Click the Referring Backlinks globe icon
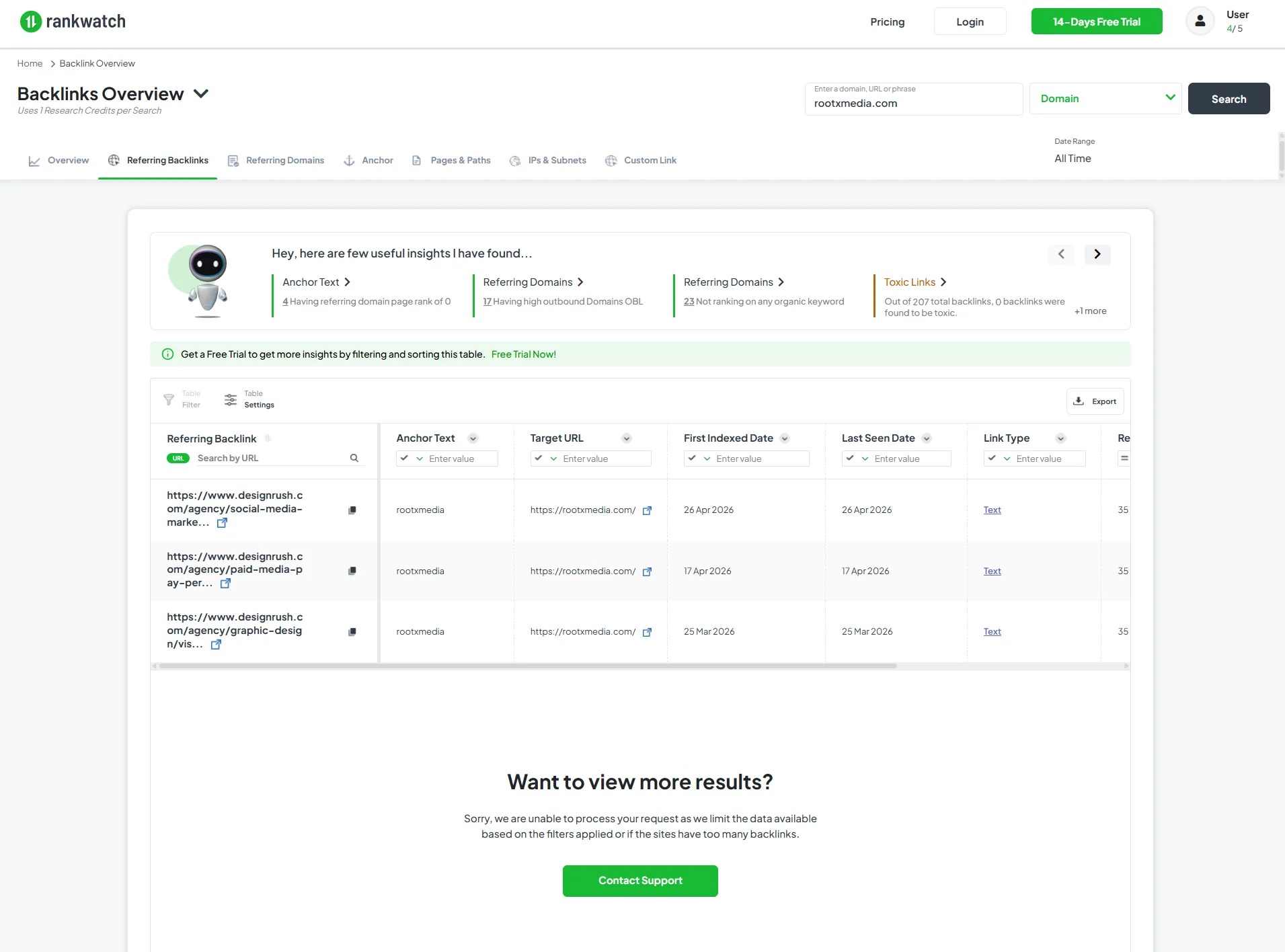1285x952 pixels. tap(114, 160)
